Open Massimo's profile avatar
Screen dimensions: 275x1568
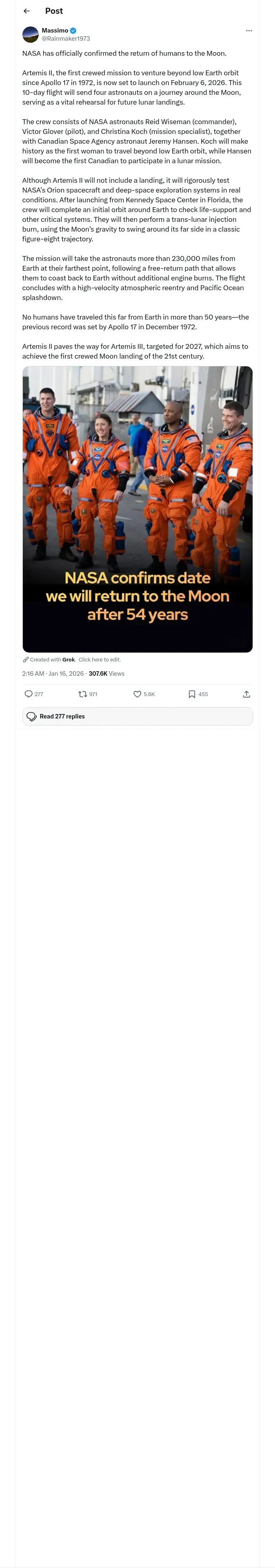point(31,34)
